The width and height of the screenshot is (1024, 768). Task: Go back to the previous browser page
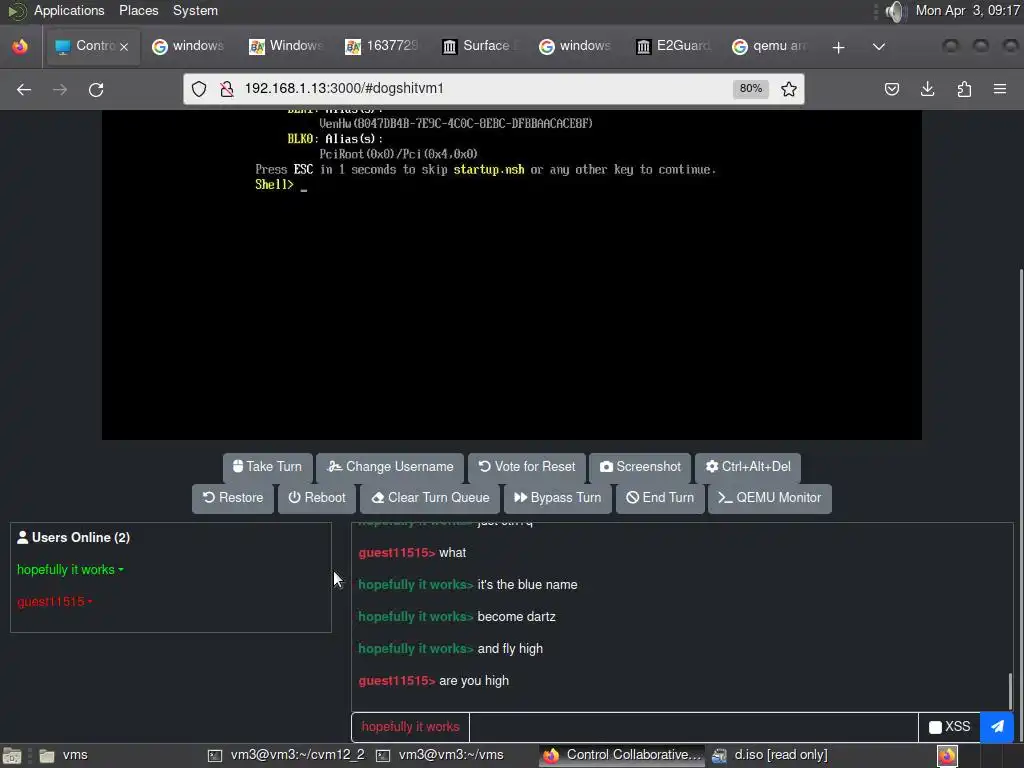(x=24, y=89)
